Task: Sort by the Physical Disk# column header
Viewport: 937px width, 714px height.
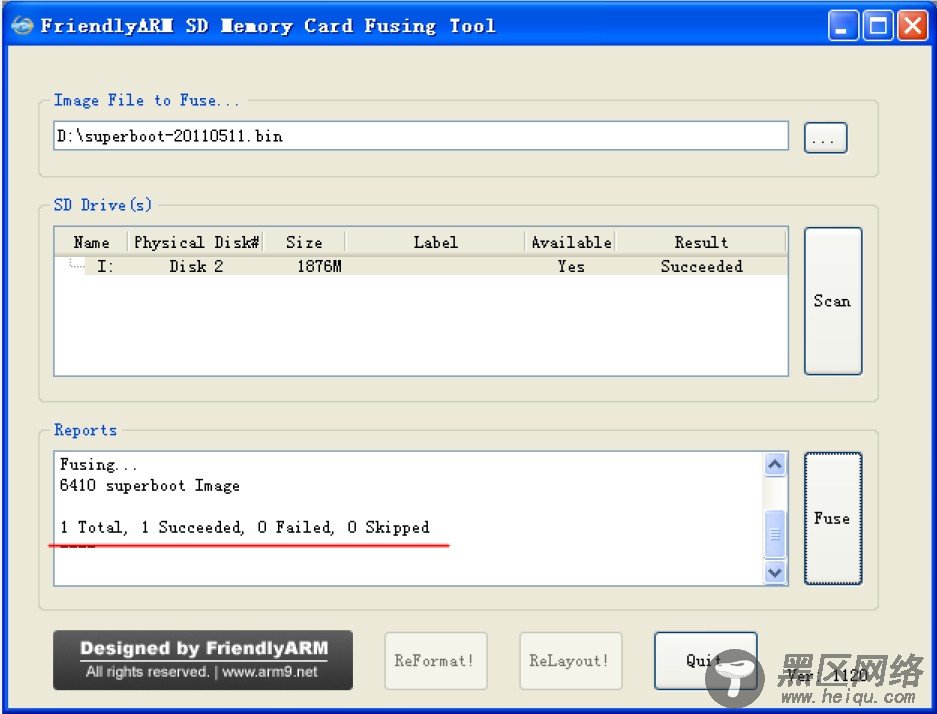Action: tap(196, 242)
